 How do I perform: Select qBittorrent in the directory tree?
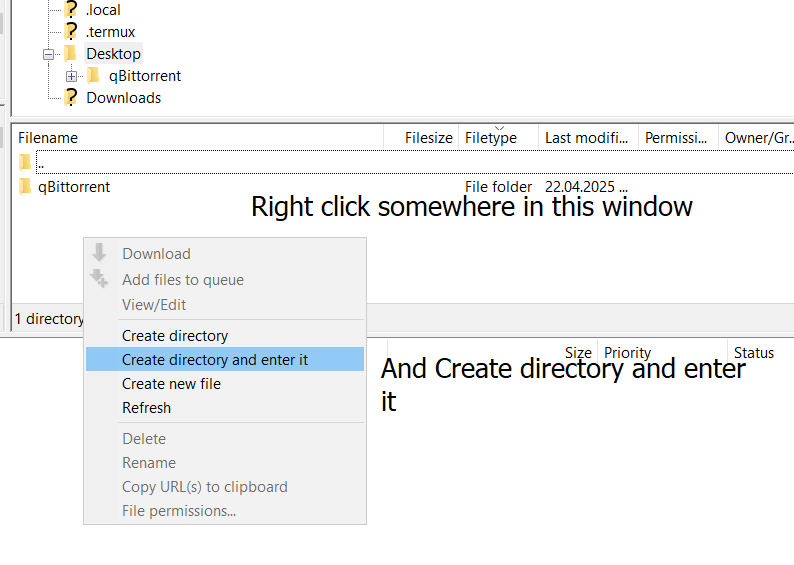(x=145, y=76)
